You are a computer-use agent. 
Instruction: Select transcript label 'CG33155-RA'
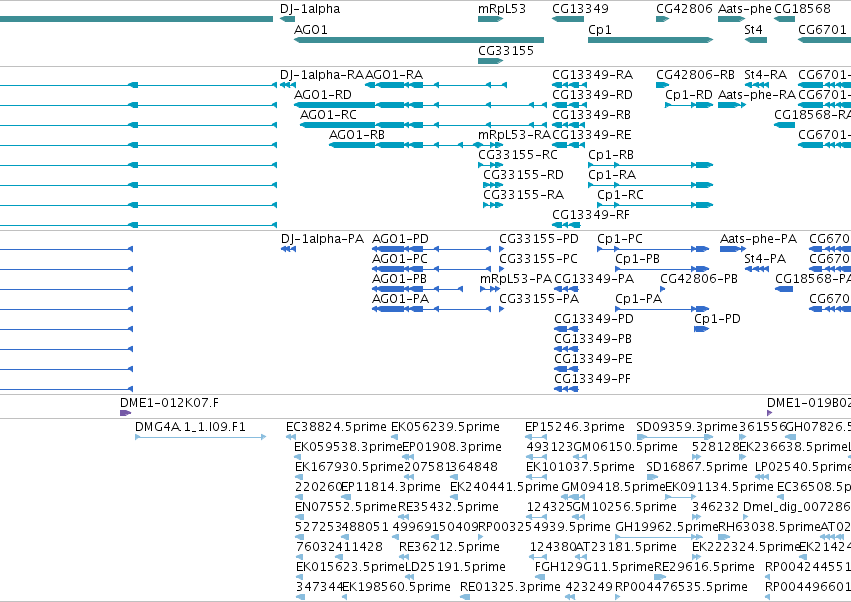(x=523, y=195)
